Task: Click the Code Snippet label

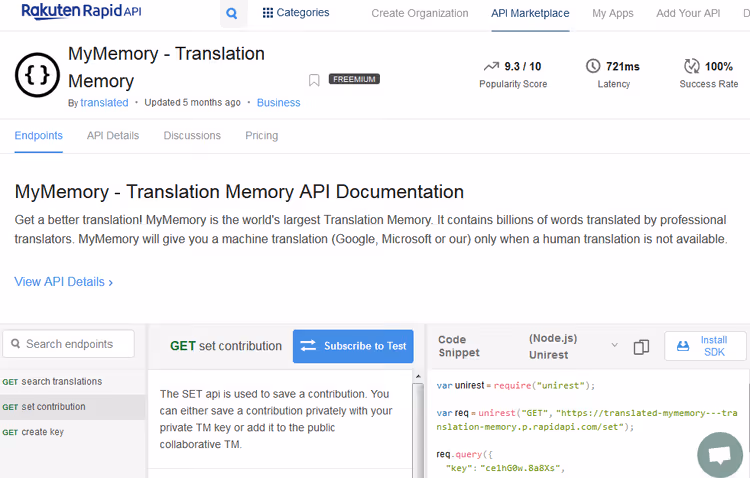Action: click(459, 346)
